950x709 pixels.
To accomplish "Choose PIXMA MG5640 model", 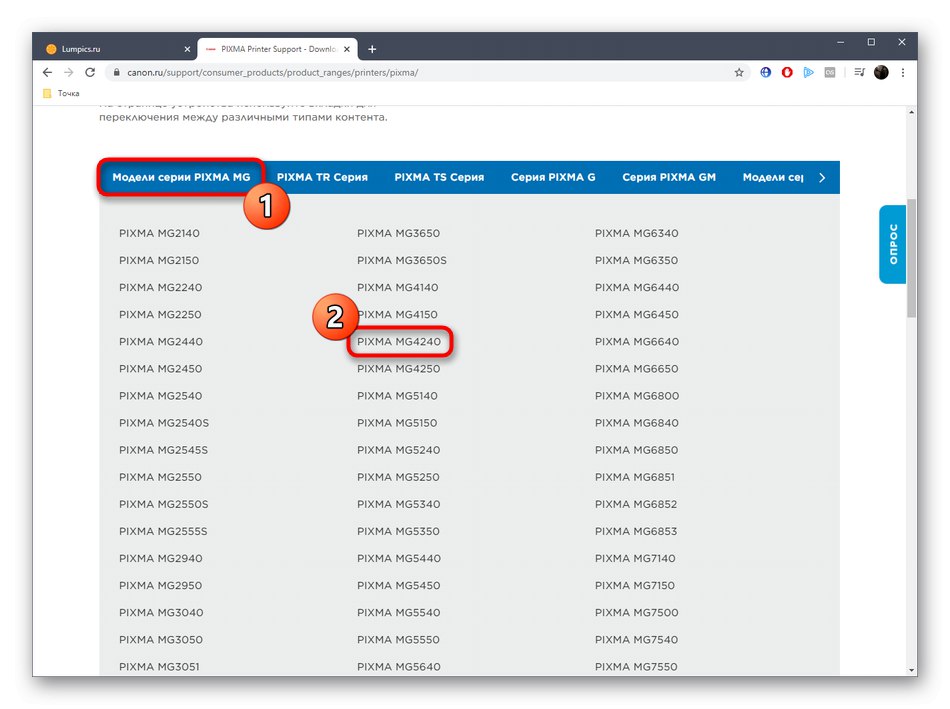I will [398, 667].
